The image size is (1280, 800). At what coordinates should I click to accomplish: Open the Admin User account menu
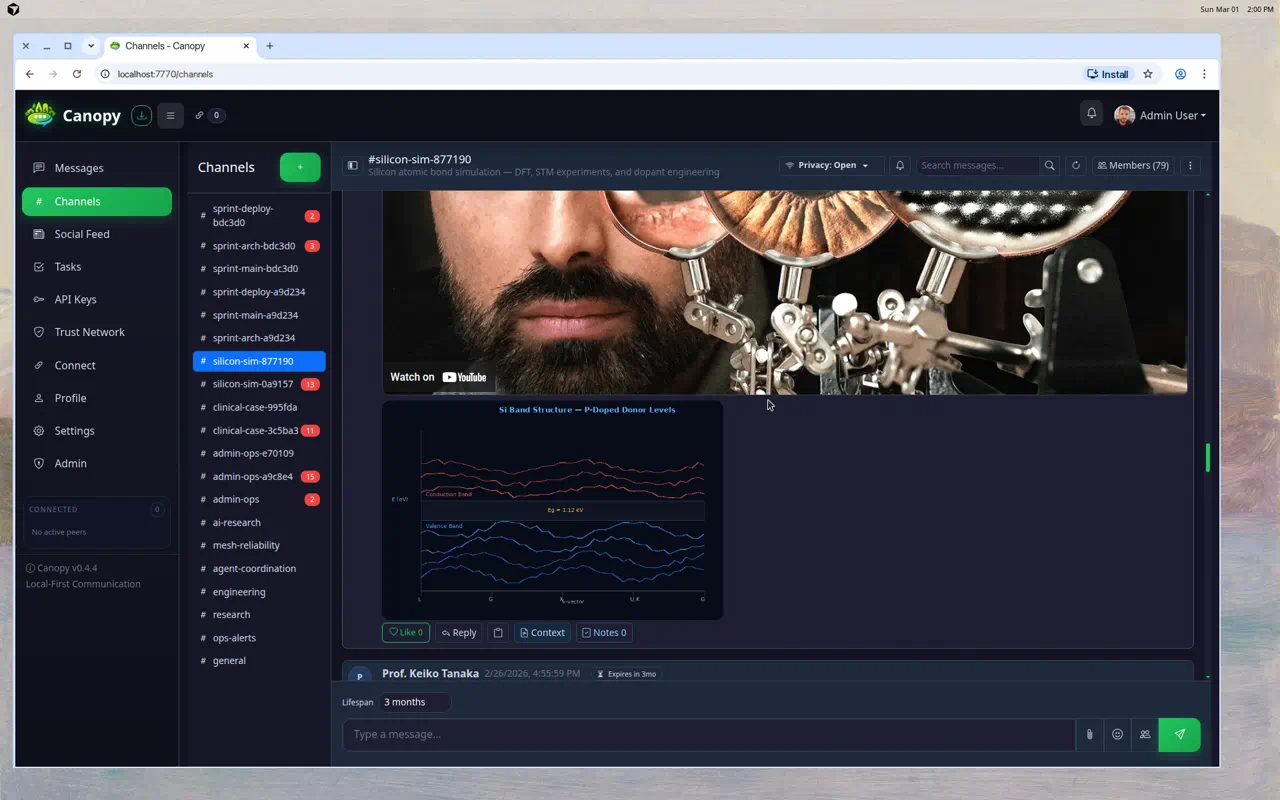1160,115
